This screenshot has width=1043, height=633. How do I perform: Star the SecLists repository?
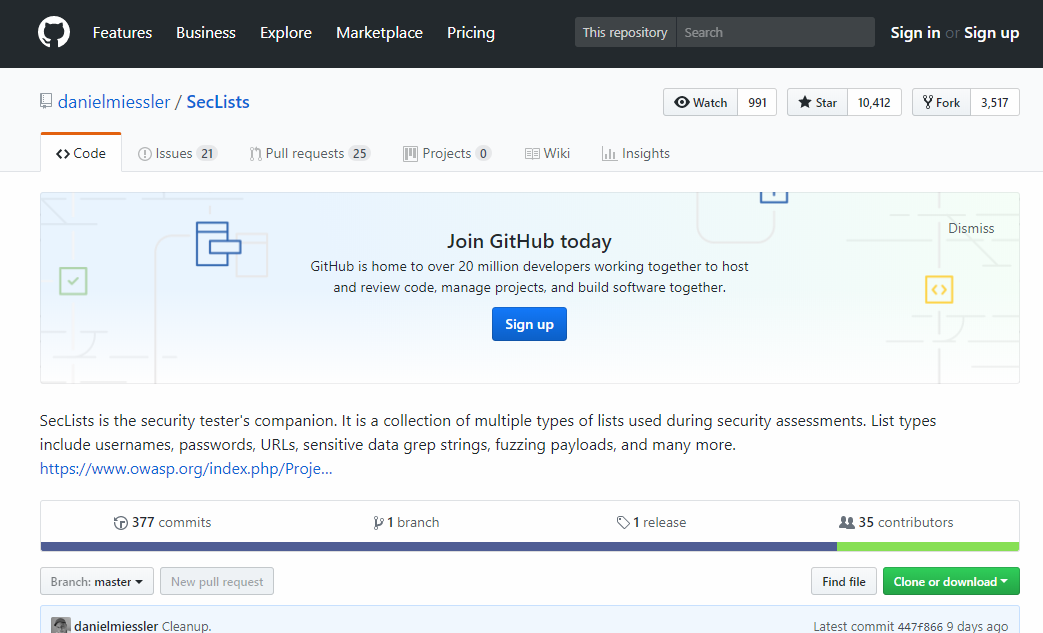click(x=818, y=102)
